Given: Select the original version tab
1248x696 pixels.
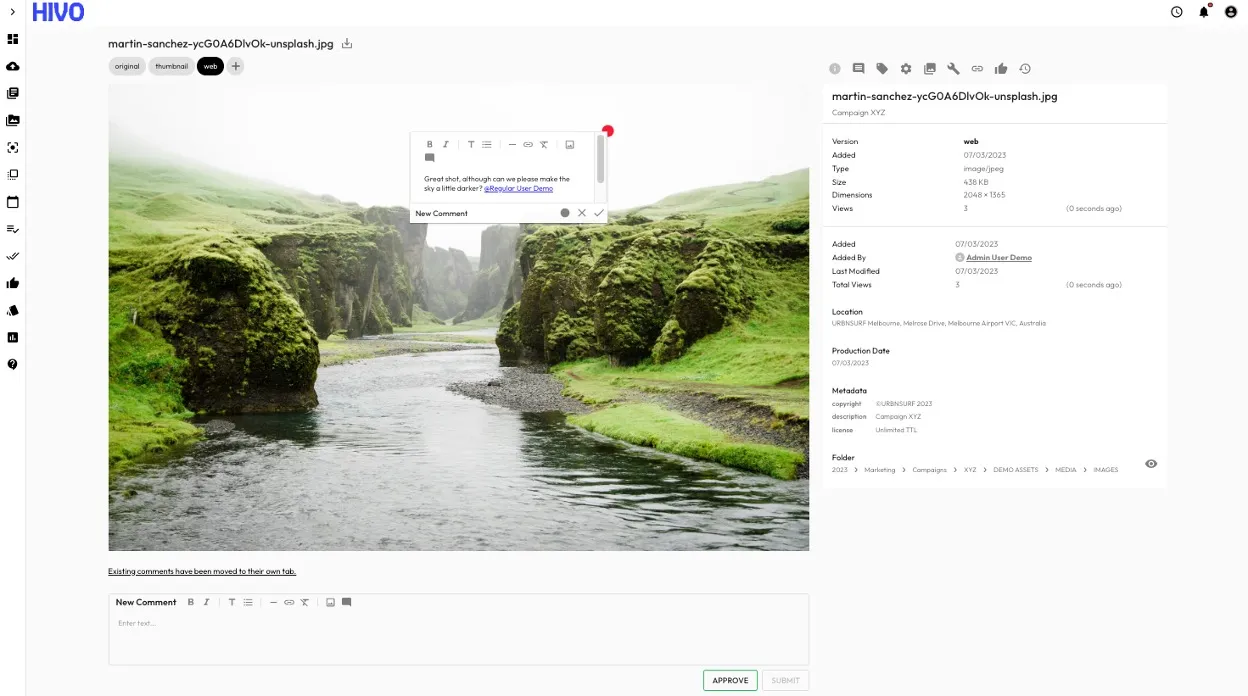Looking at the screenshot, I should (127, 66).
